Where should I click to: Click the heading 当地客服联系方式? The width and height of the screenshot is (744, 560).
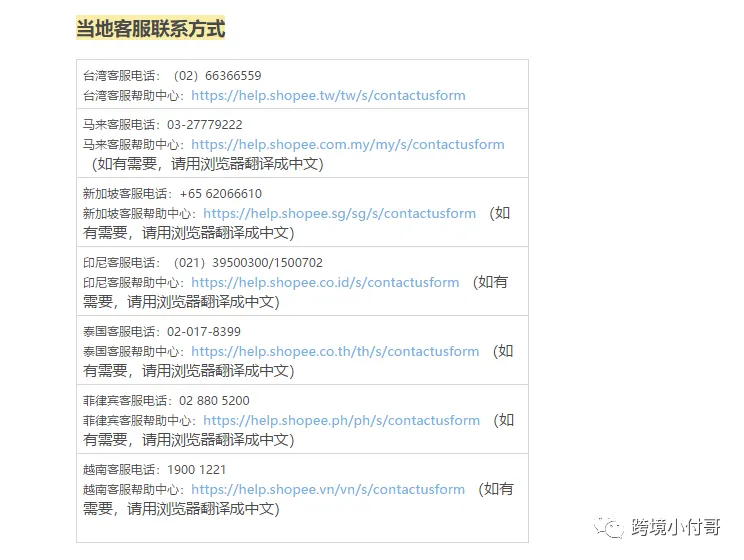[150, 28]
